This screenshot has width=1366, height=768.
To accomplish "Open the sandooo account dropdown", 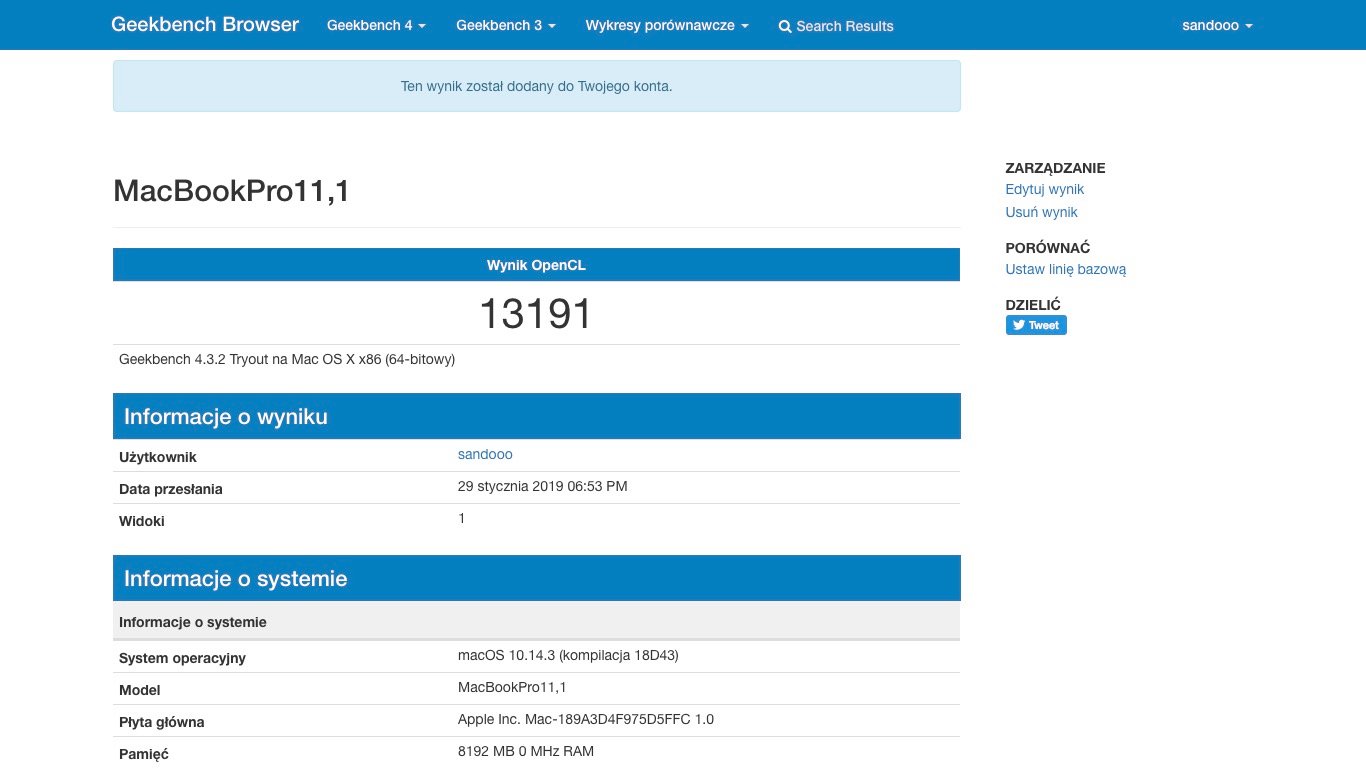I will click(1217, 25).
